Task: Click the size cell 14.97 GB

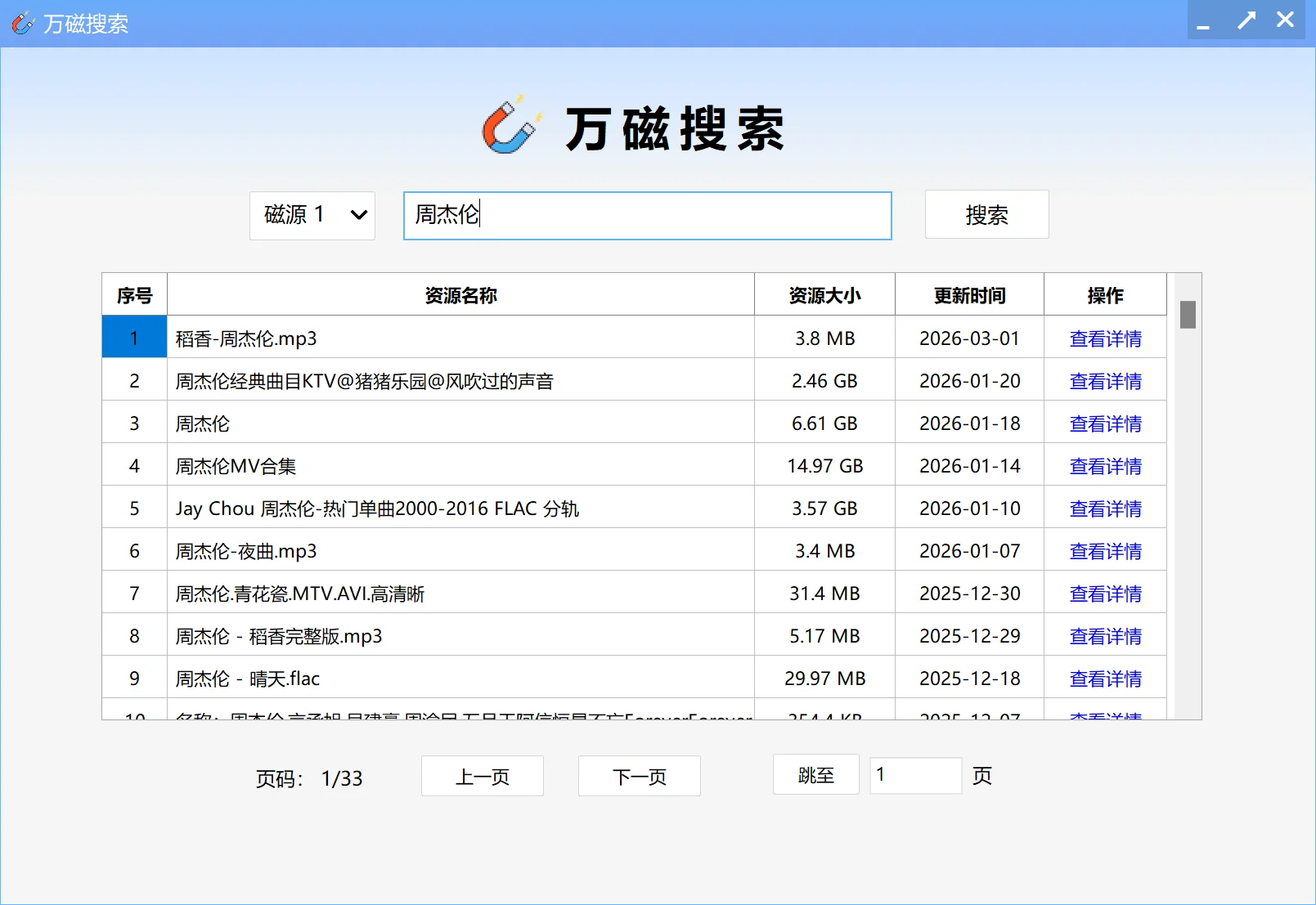Action: click(x=824, y=466)
